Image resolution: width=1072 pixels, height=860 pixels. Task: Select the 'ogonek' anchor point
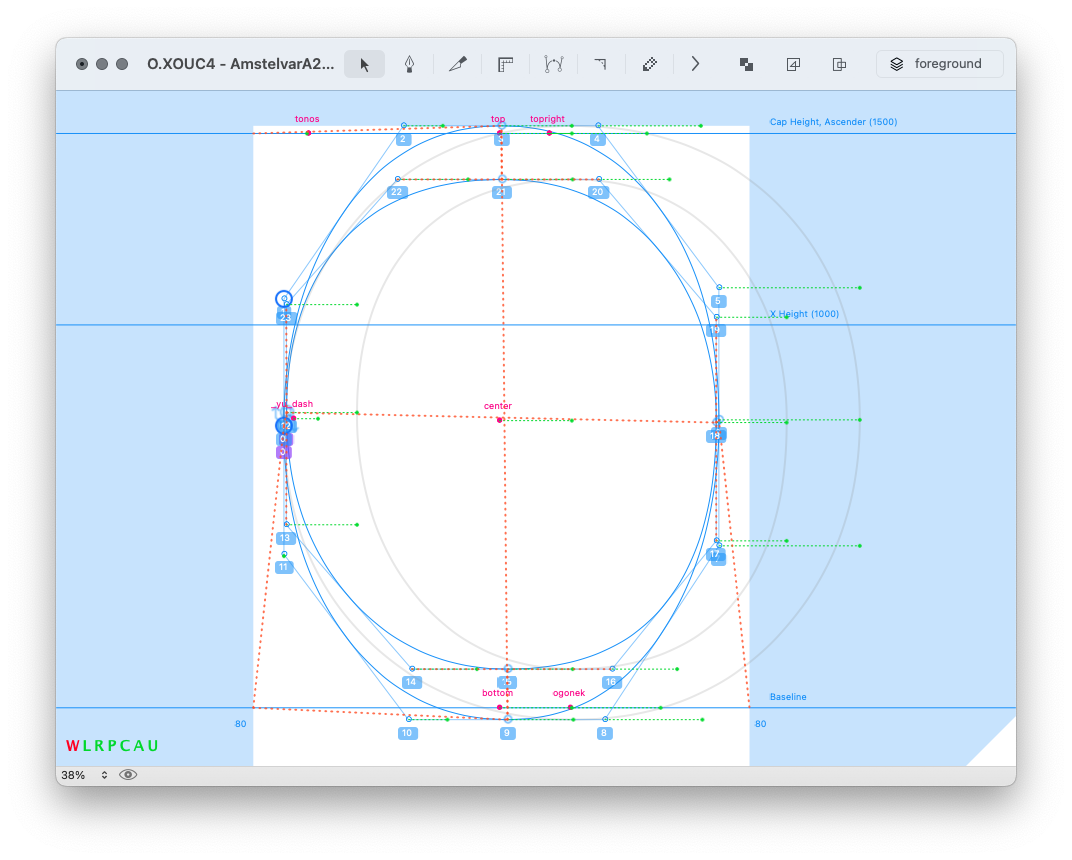[x=570, y=707]
